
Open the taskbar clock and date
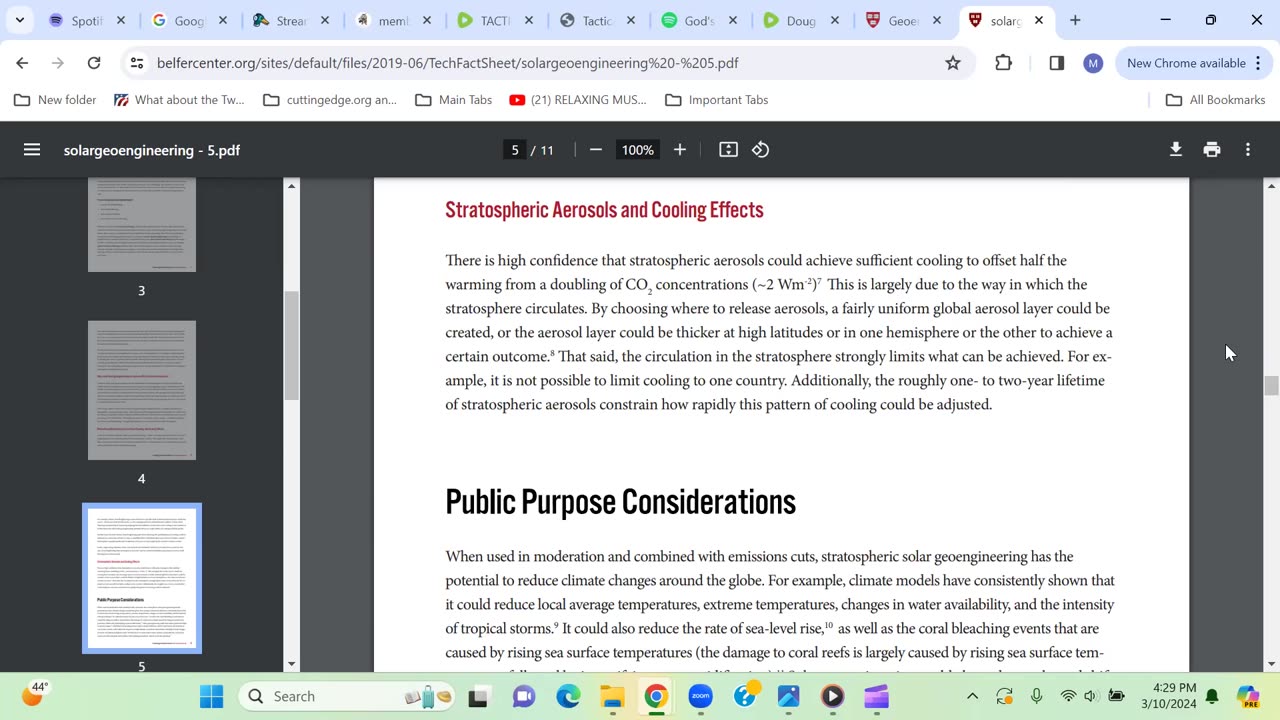point(1167,696)
